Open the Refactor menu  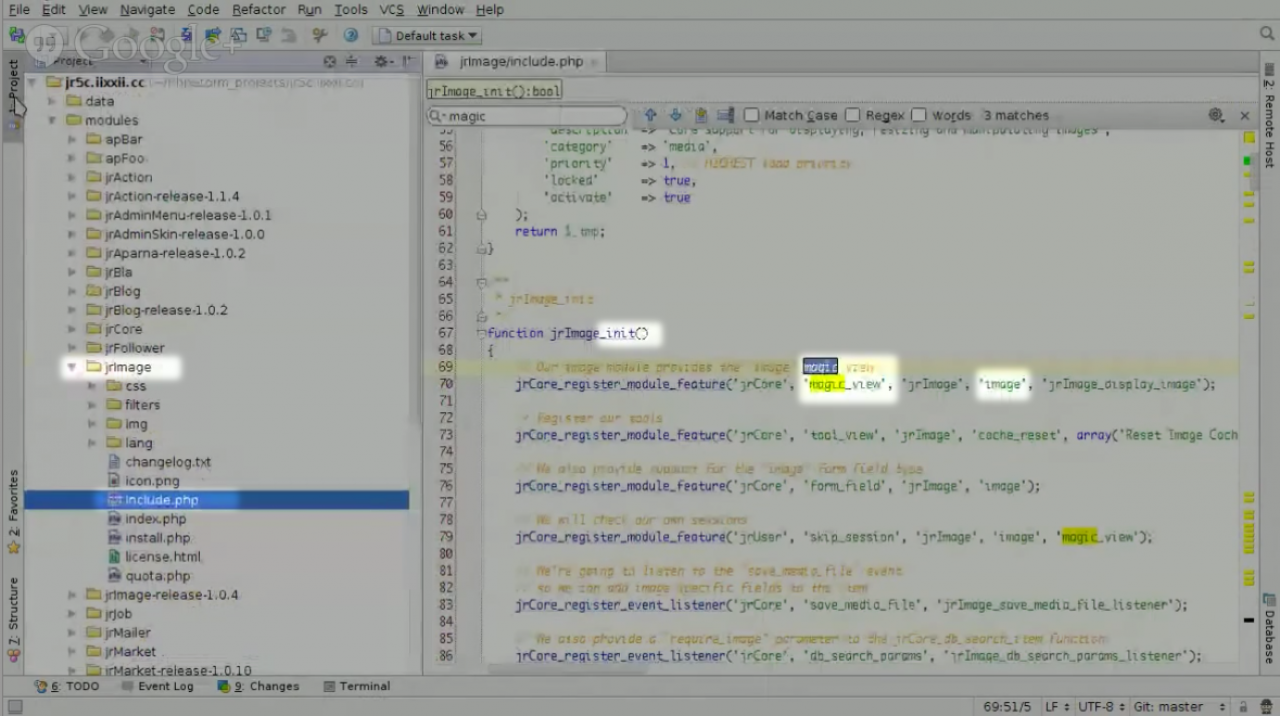[x=258, y=9]
